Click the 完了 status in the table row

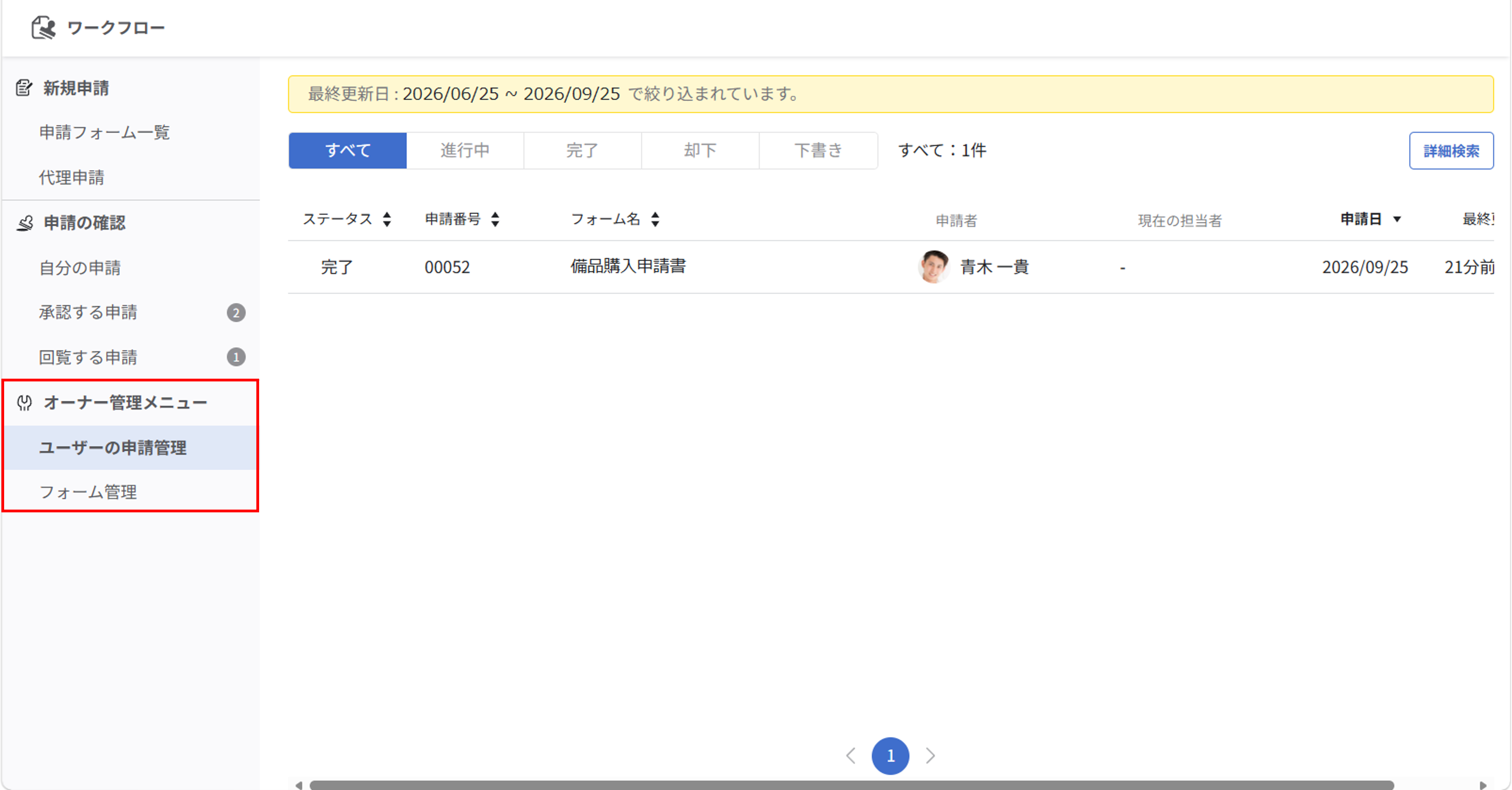click(x=337, y=268)
